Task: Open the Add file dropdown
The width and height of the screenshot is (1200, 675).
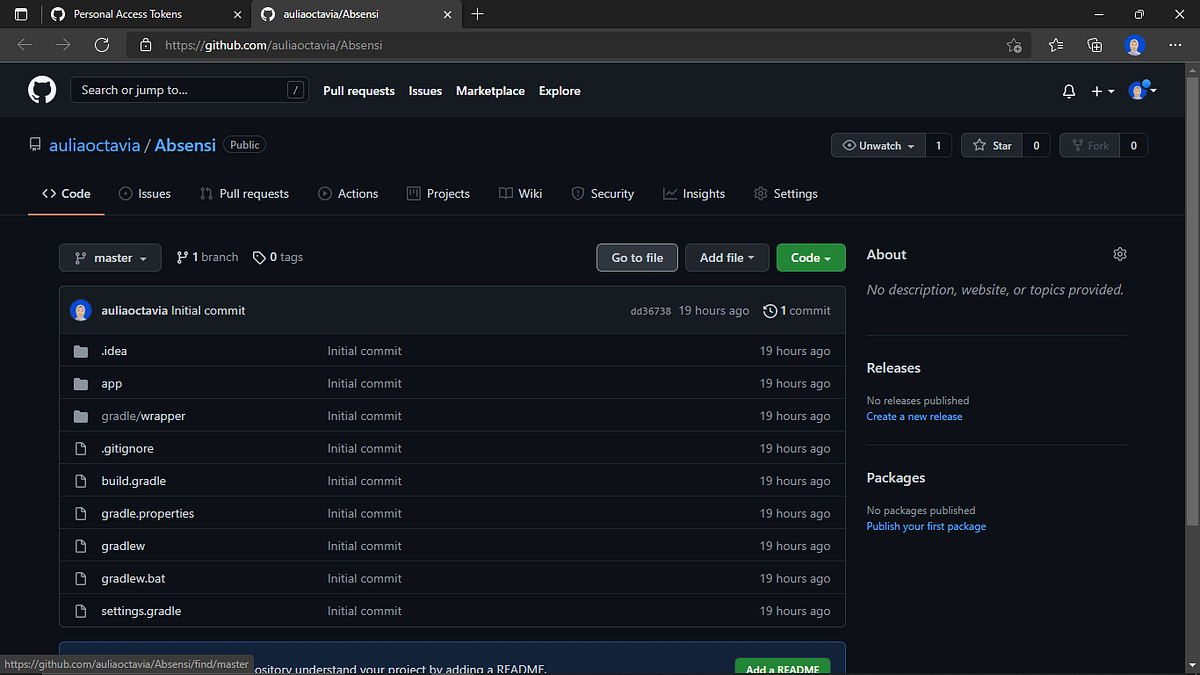Action: click(727, 257)
